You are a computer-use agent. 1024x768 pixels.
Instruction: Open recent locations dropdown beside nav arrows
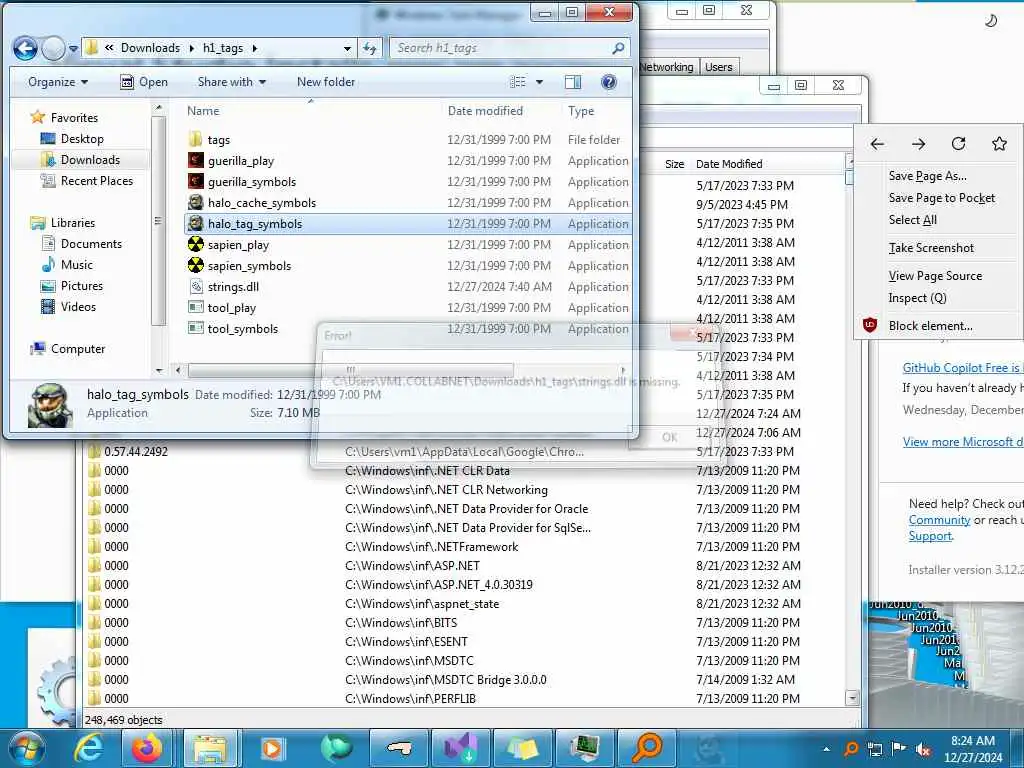point(73,48)
